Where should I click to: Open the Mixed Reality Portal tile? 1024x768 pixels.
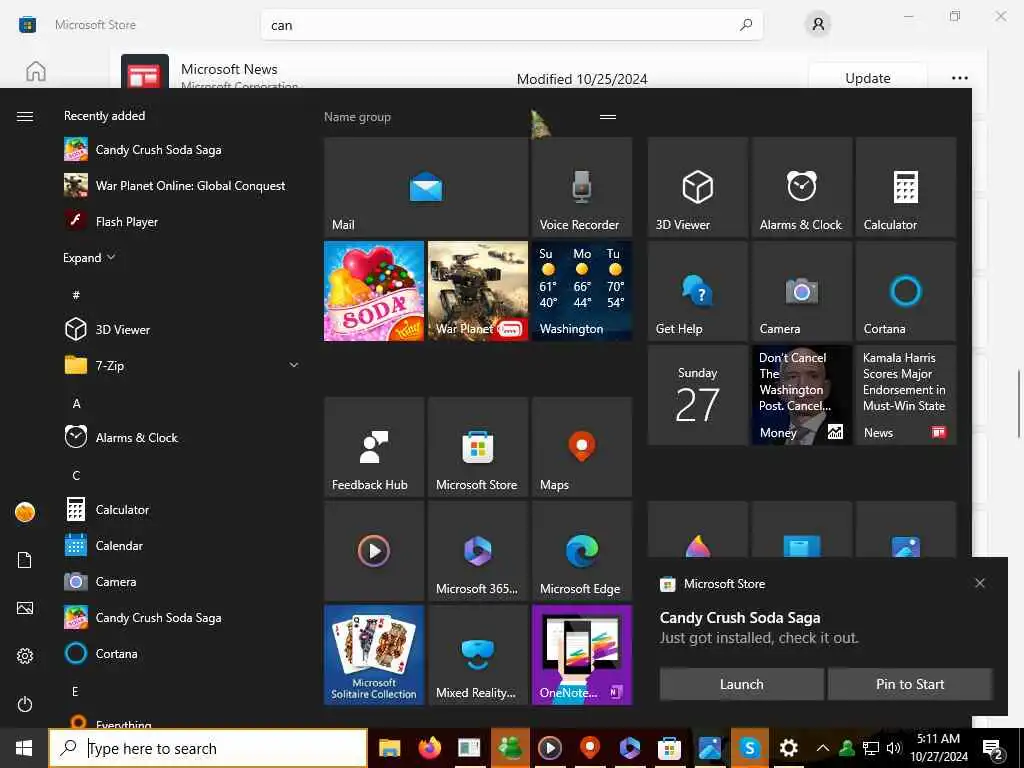coord(478,655)
